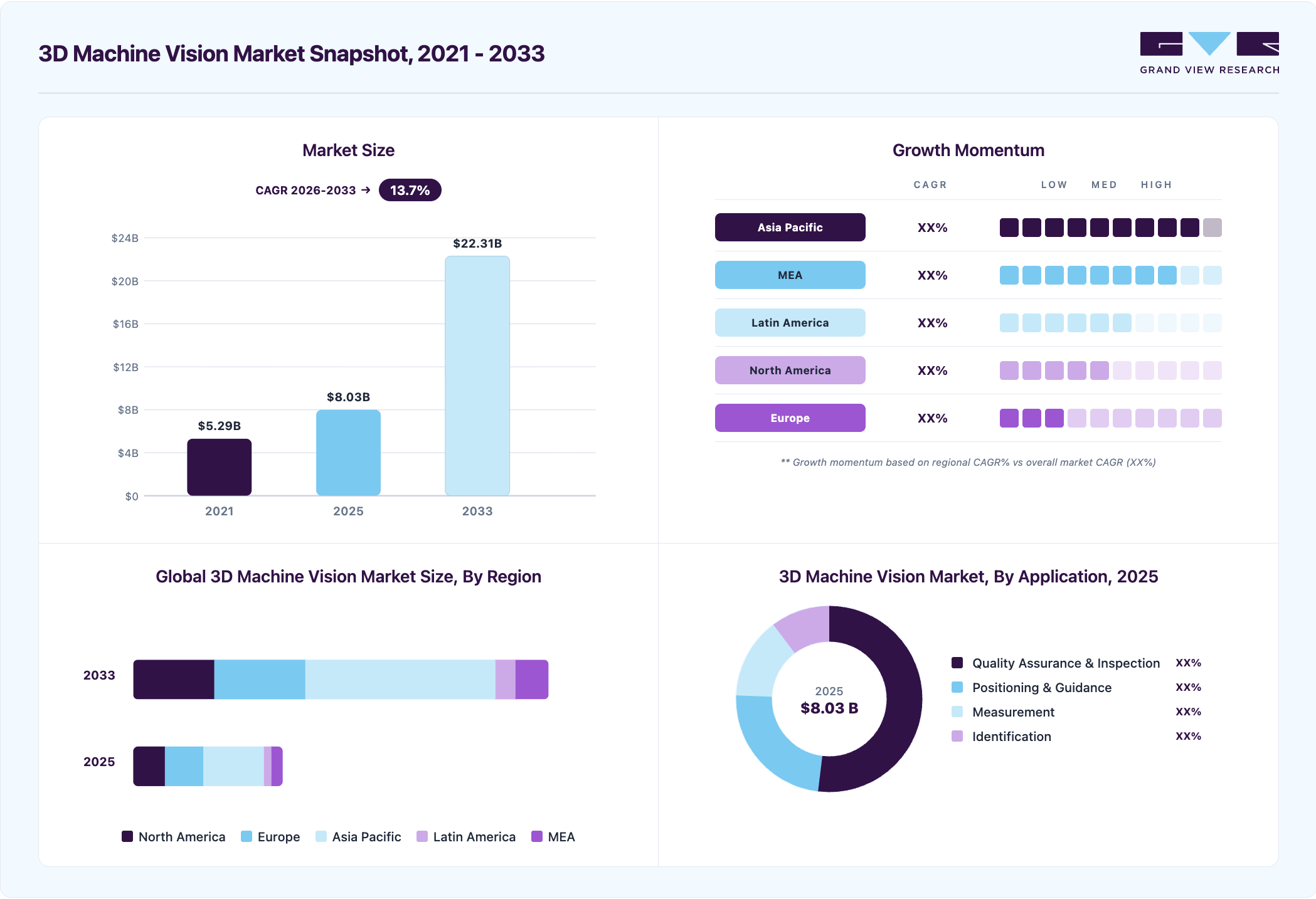
Task: Click the dashboard title text
Action: coord(291,53)
